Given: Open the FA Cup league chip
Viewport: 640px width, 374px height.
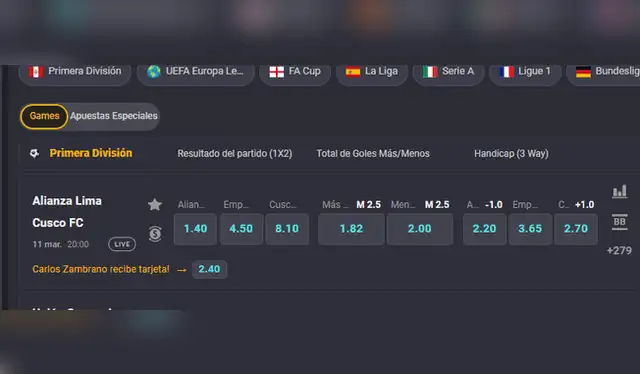Looking at the screenshot, I should [295, 72].
